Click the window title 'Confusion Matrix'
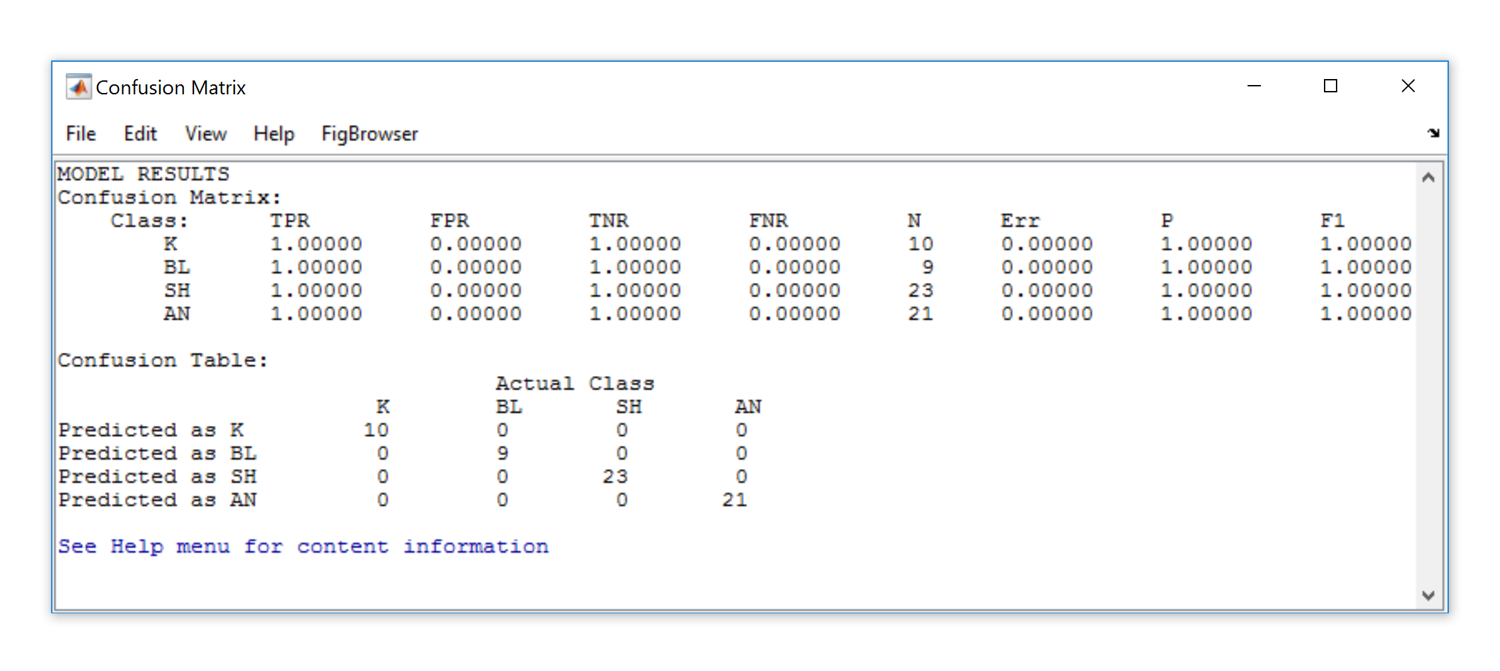The image size is (1500, 671). [x=171, y=88]
